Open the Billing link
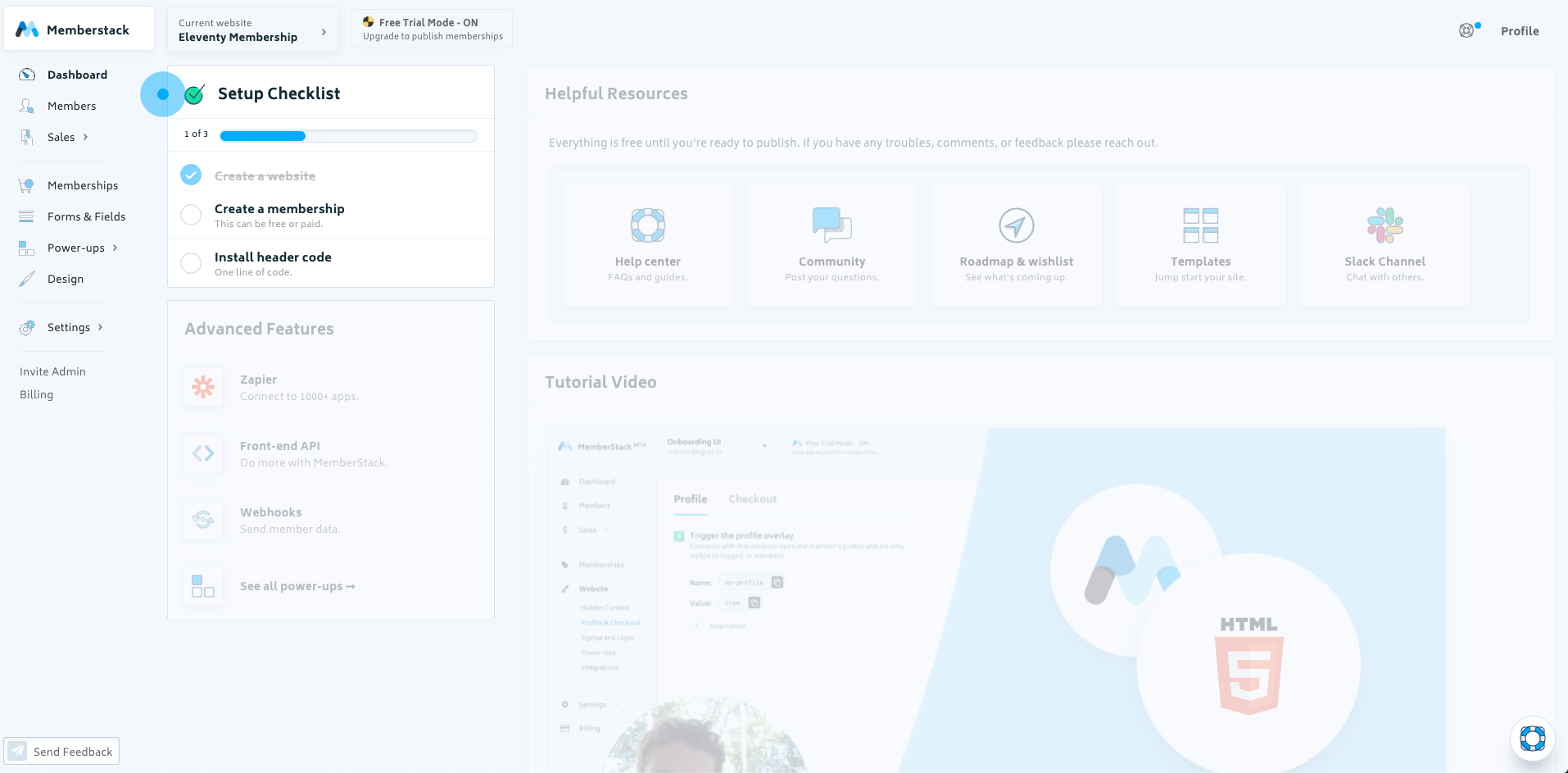Screen dimensions: 1568x773 36,394
